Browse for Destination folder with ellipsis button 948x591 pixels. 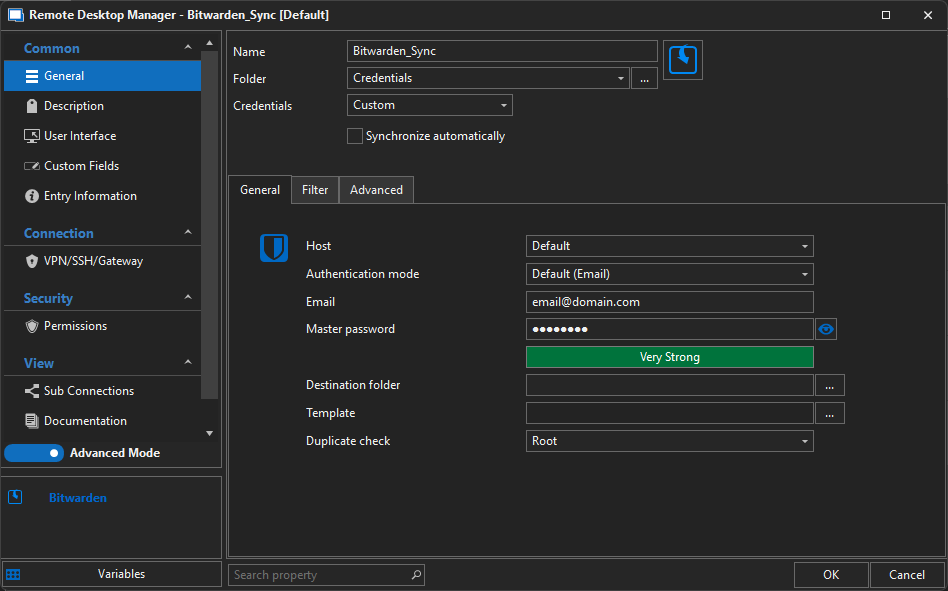click(830, 385)
